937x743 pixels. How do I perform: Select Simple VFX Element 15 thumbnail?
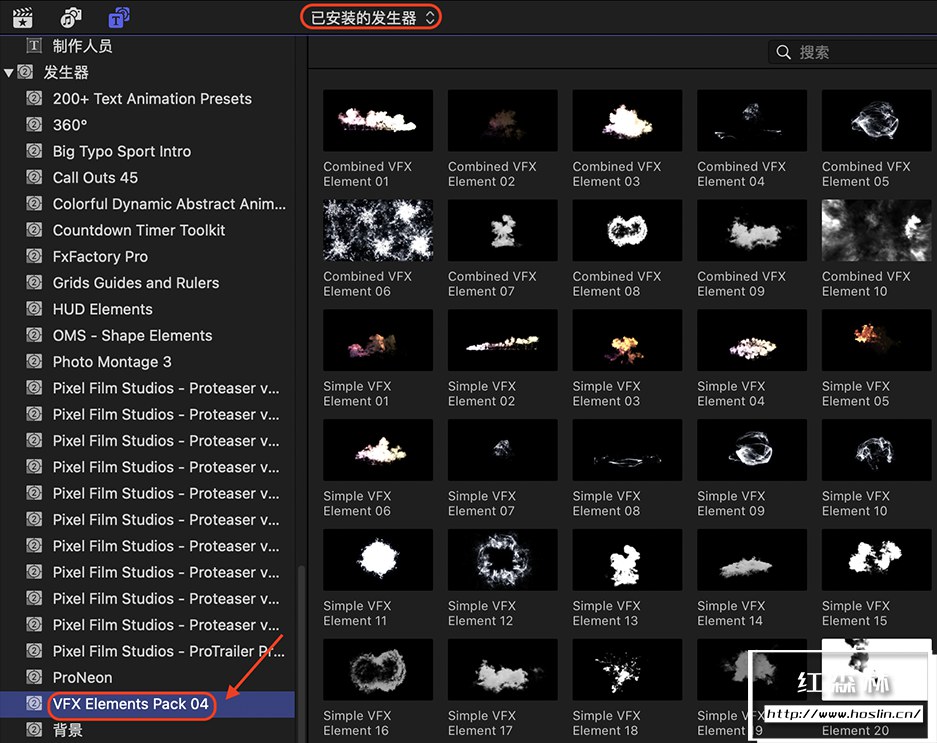pyautogui.click(x=876, y=559)
